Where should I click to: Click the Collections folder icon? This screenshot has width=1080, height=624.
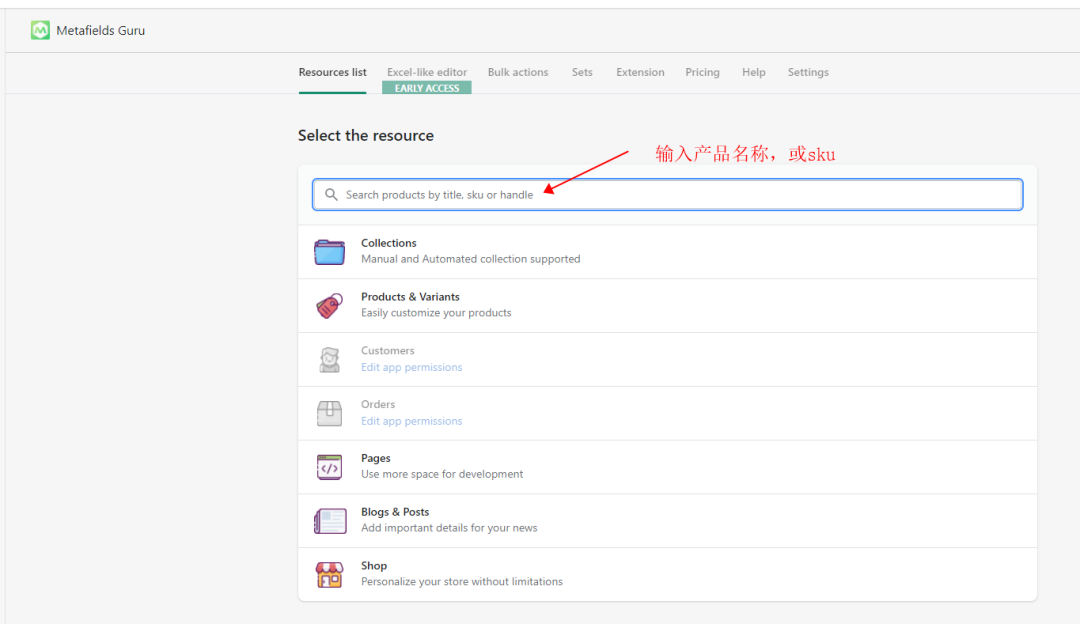click(329, 252)
